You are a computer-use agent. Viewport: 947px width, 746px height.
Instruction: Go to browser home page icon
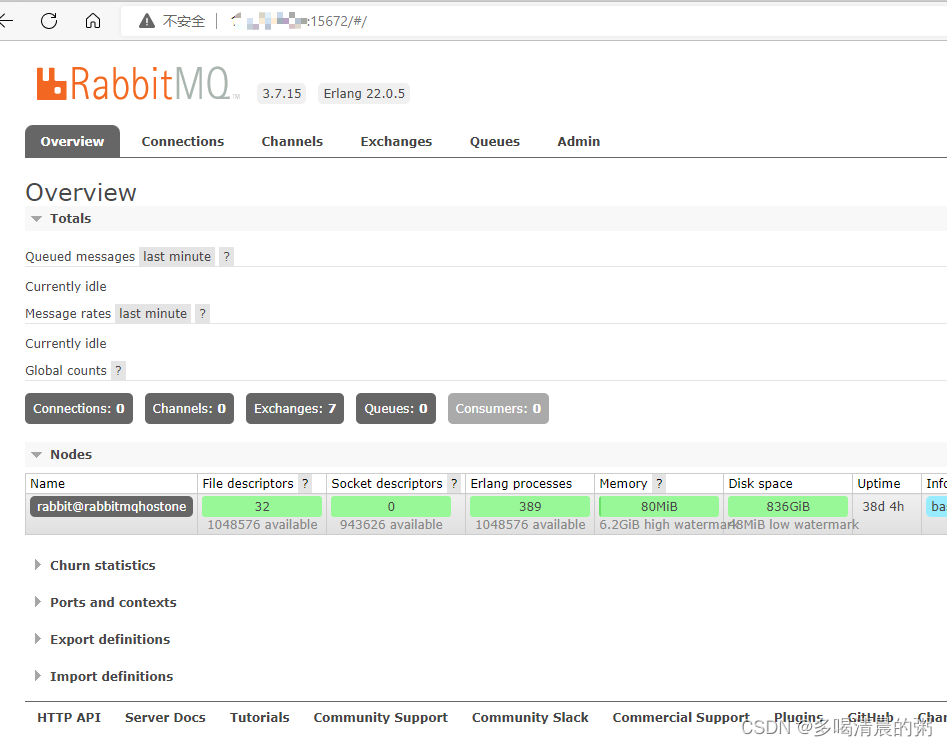pyautogui.click(x=92, y=21)
